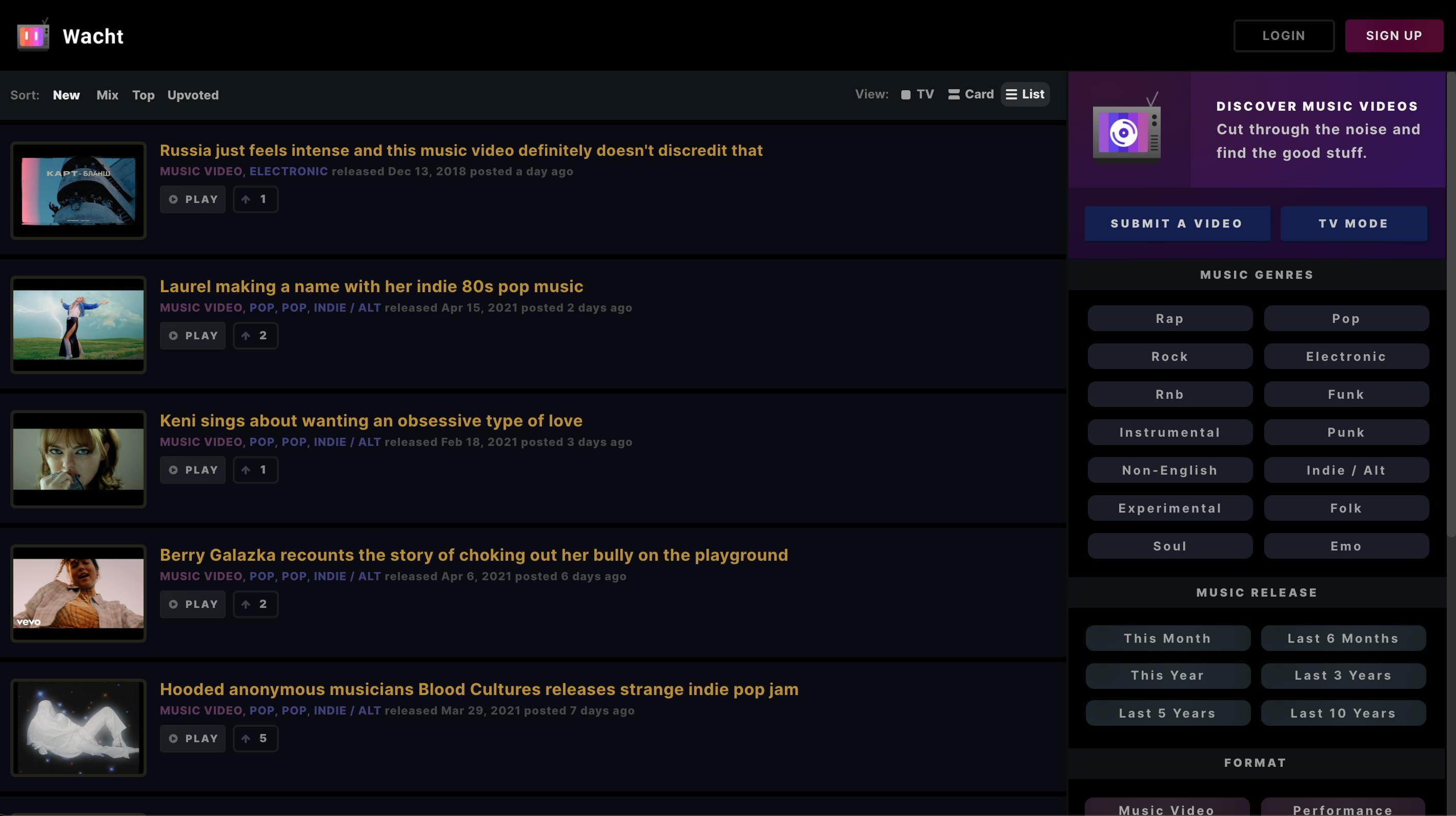
Task: Filter by Soul genre
Action: 1170,546
